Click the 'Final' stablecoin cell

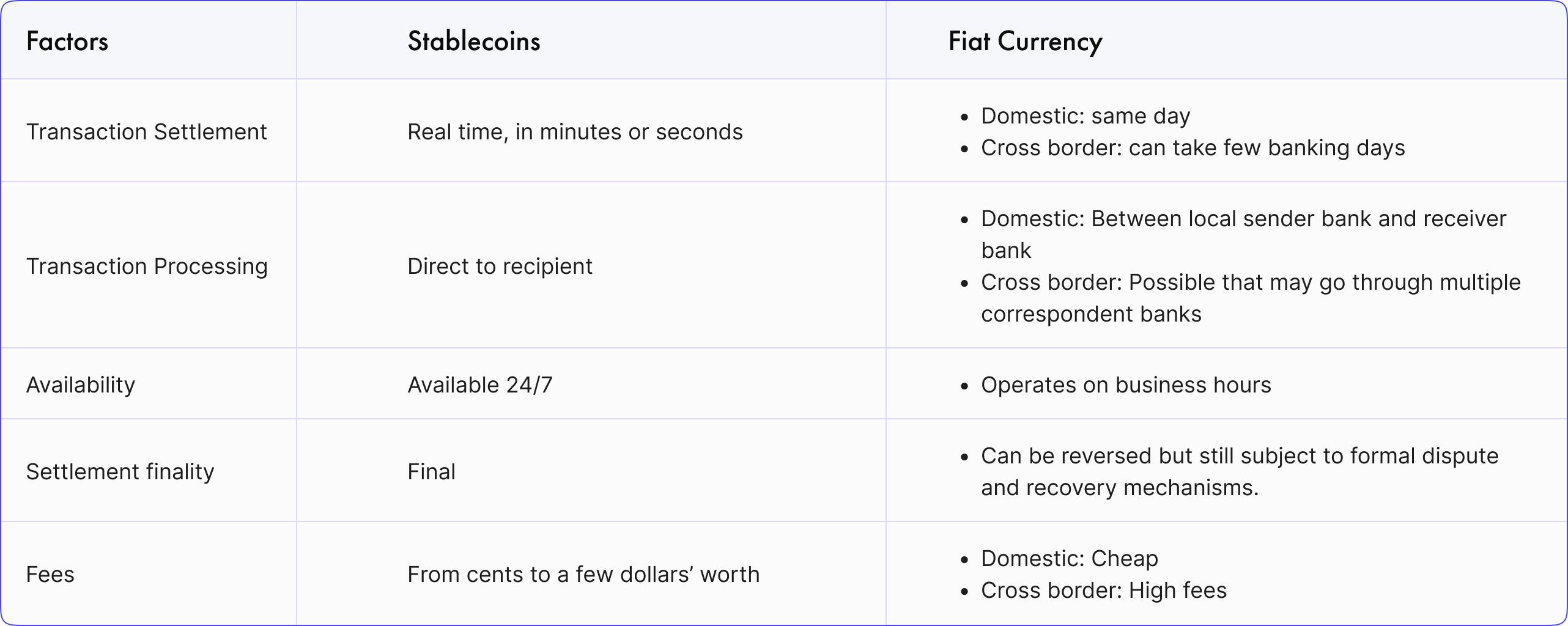(431, 472)
